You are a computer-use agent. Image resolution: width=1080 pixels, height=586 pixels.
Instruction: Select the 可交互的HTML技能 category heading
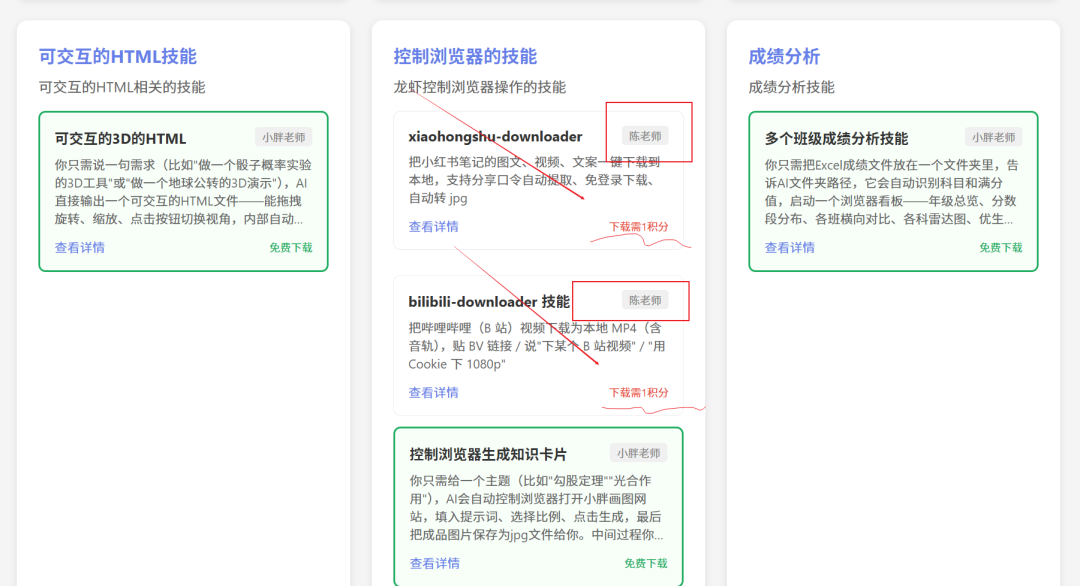point(118,56)
